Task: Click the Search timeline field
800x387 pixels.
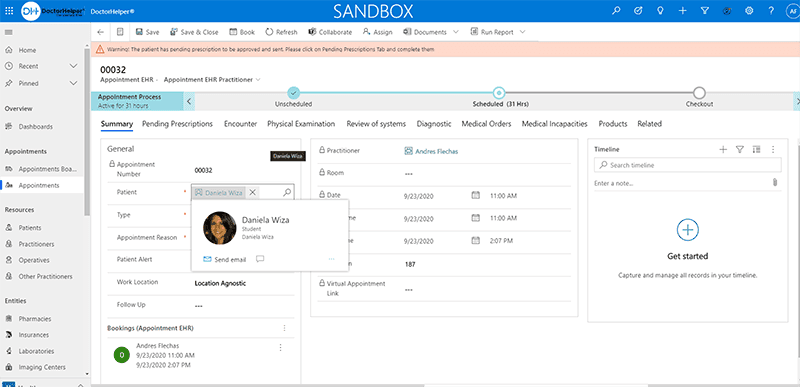Action: (x=687, y=165)
